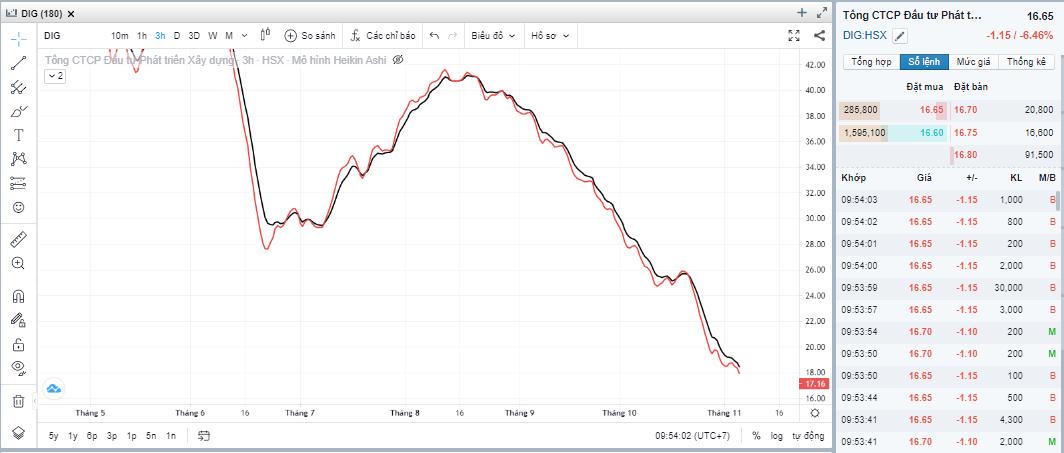Open the Biểu đồ dropdown
The height and width of the screenshot is (453, 1064).
pyautogui.click(x=493, y=35)
